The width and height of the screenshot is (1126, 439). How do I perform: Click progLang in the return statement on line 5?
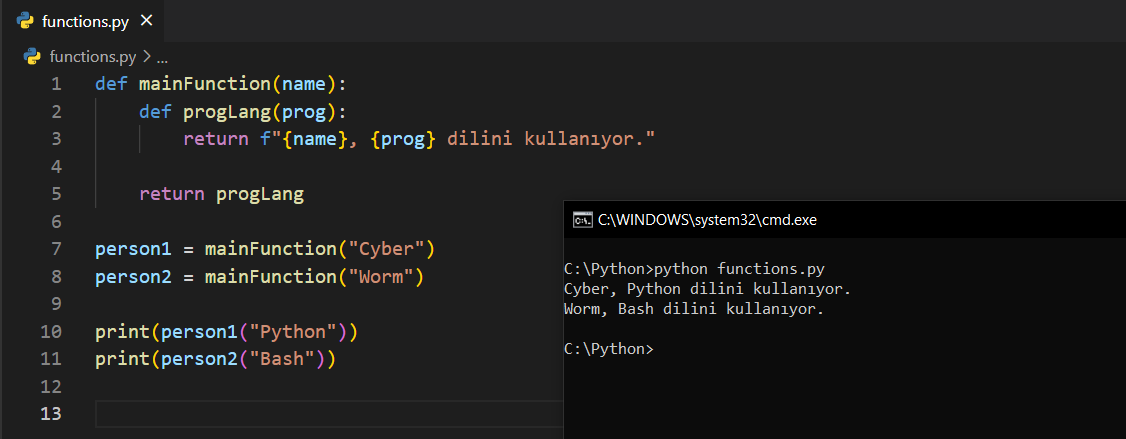260,194
